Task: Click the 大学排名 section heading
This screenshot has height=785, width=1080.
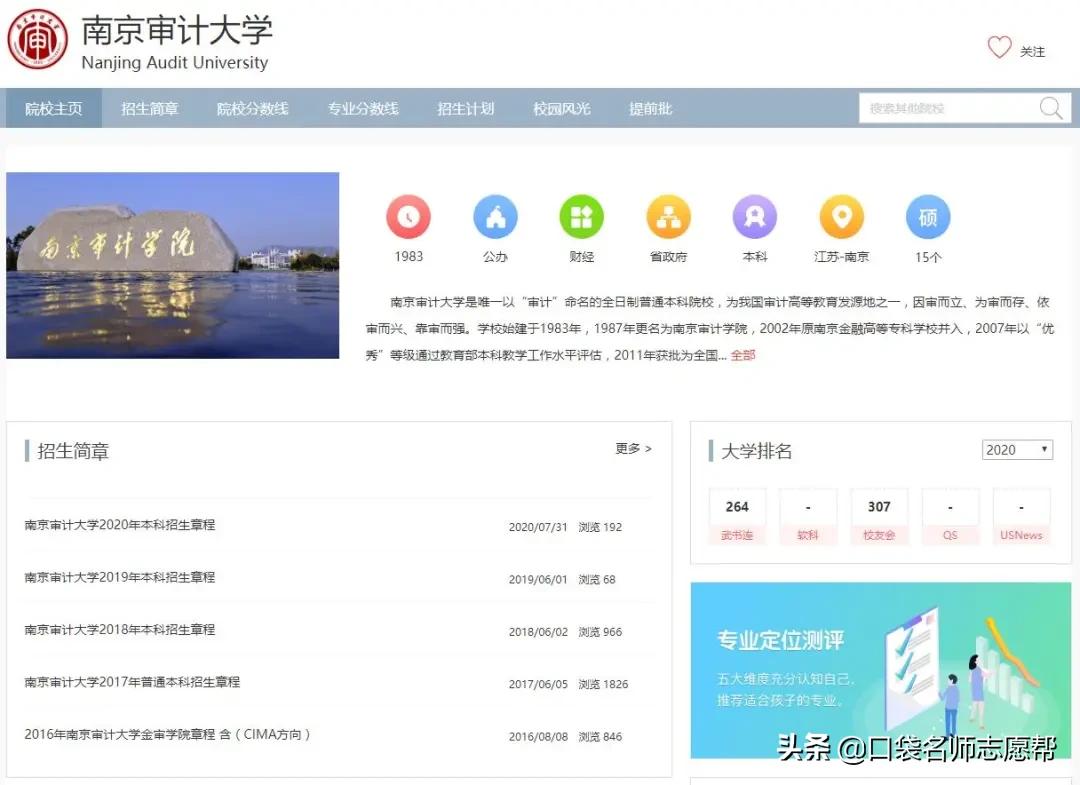Action: click(756, 451)
